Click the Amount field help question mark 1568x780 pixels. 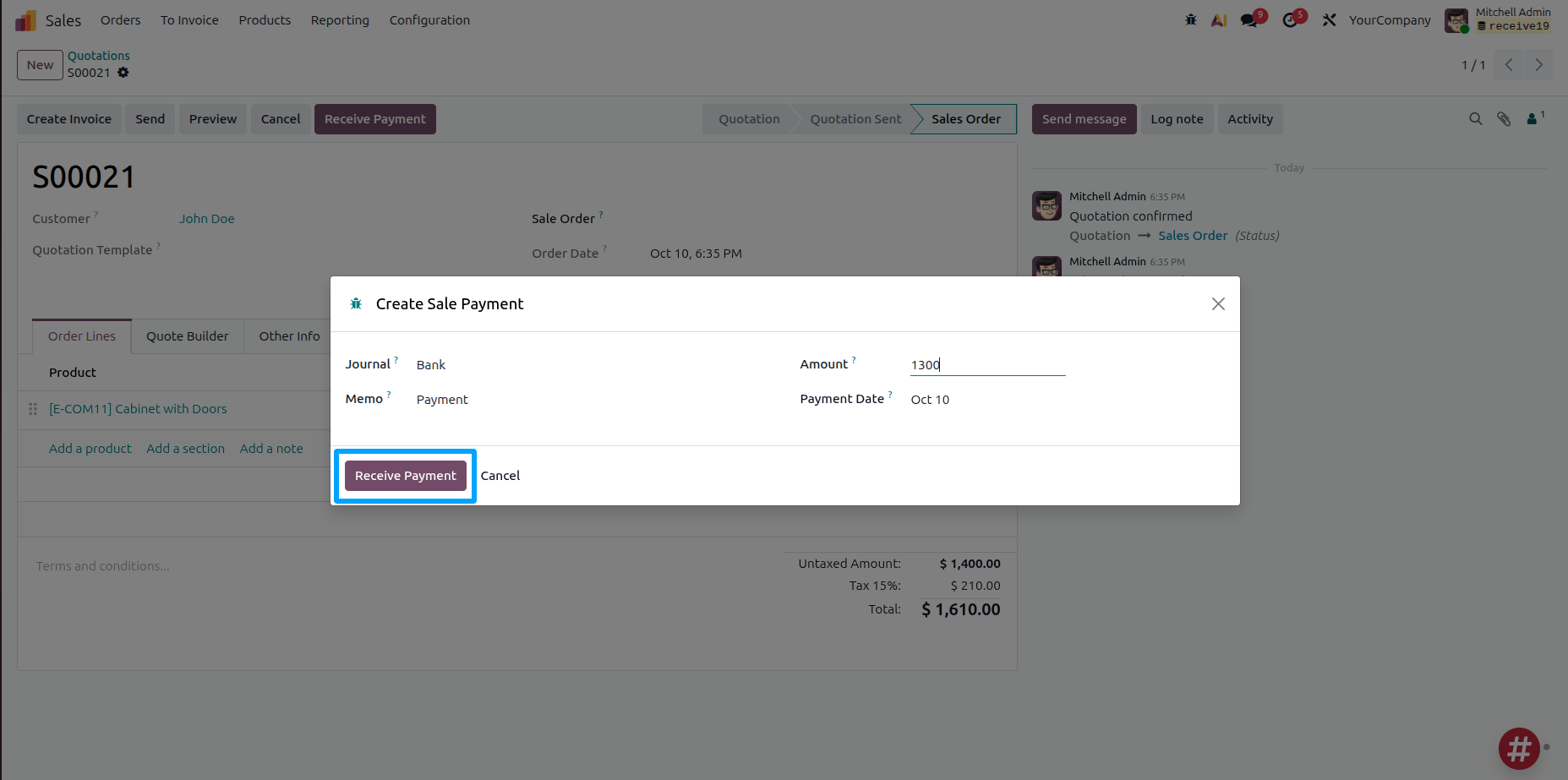(x=854, y=360)
